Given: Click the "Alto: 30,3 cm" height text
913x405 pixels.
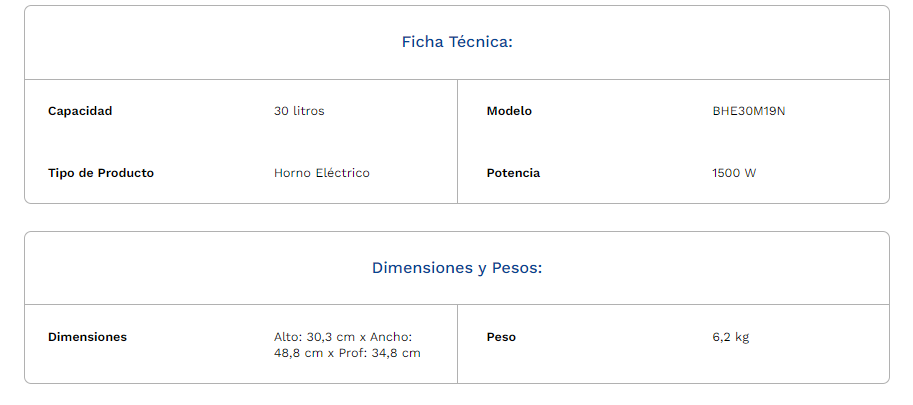Looking at the screenshot, I should pyautogui.click(x=314, y=337).
